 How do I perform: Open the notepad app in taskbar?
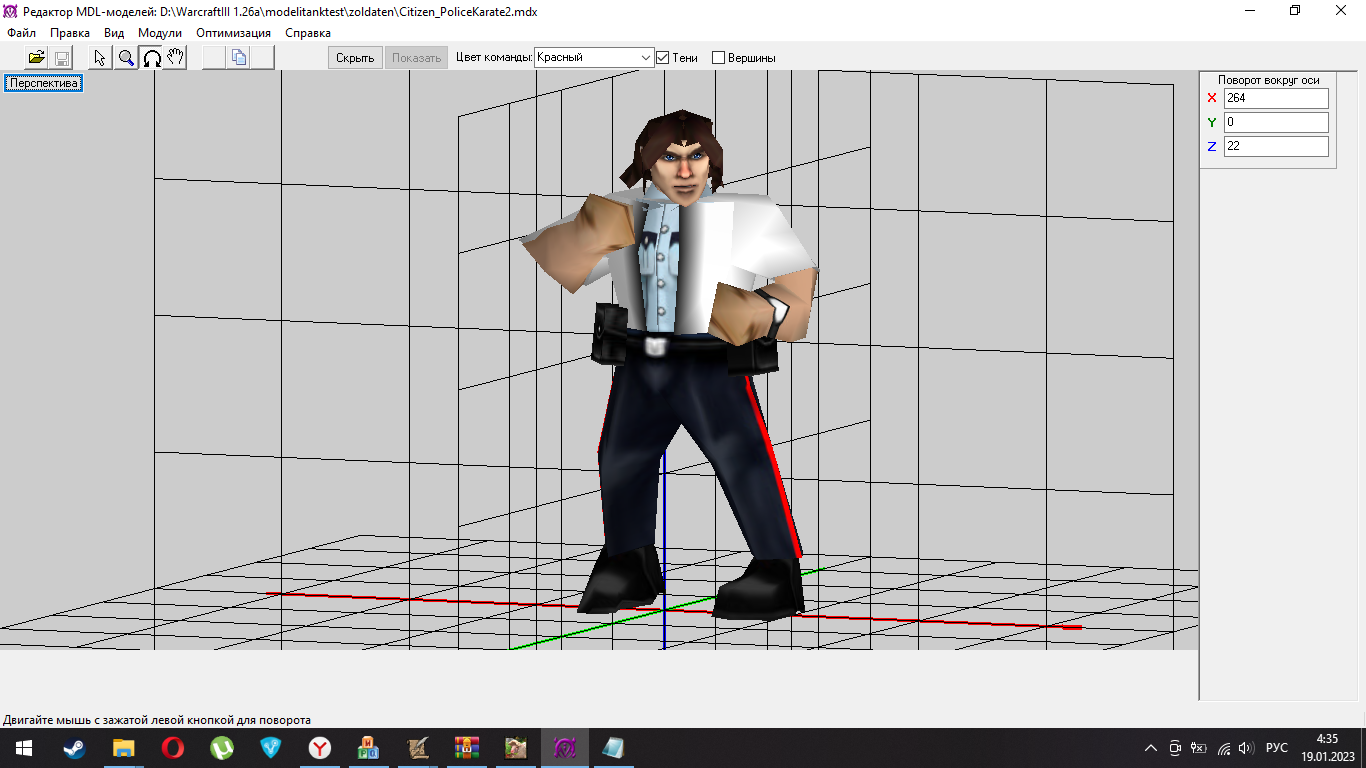[x=613, y=748]
